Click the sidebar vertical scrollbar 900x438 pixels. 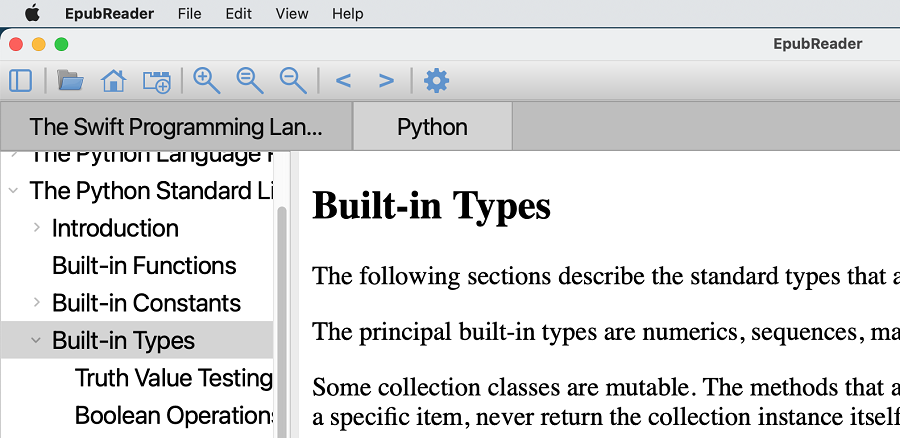282,321
